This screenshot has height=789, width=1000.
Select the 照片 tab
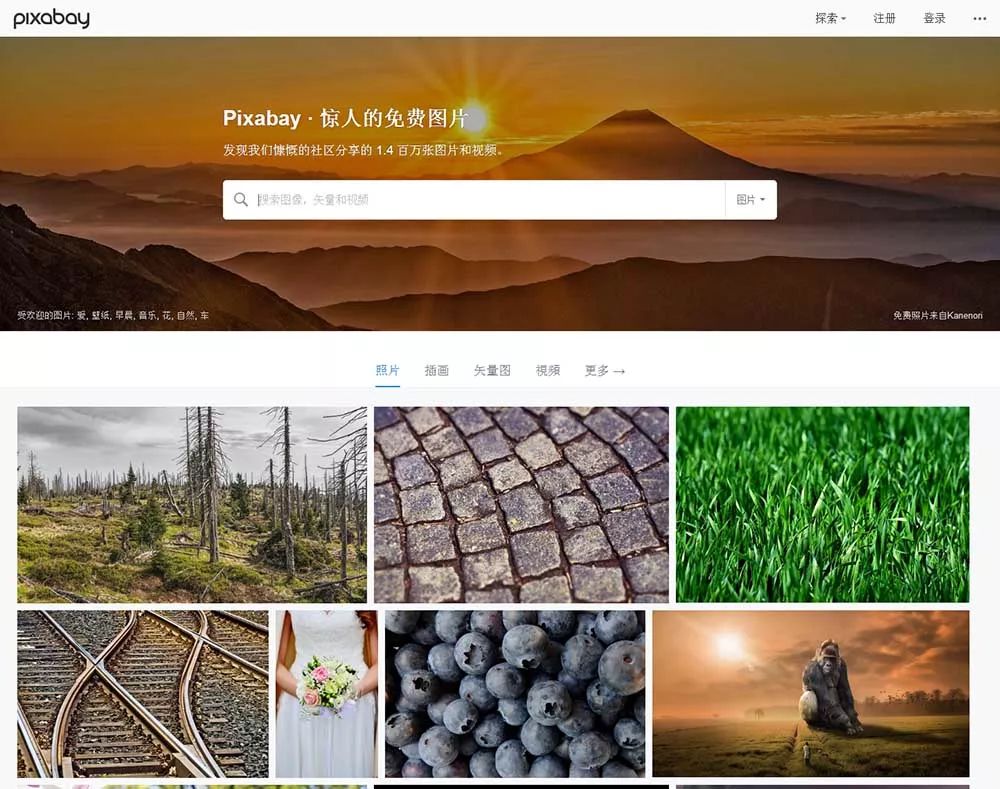[x=387, y=371]
